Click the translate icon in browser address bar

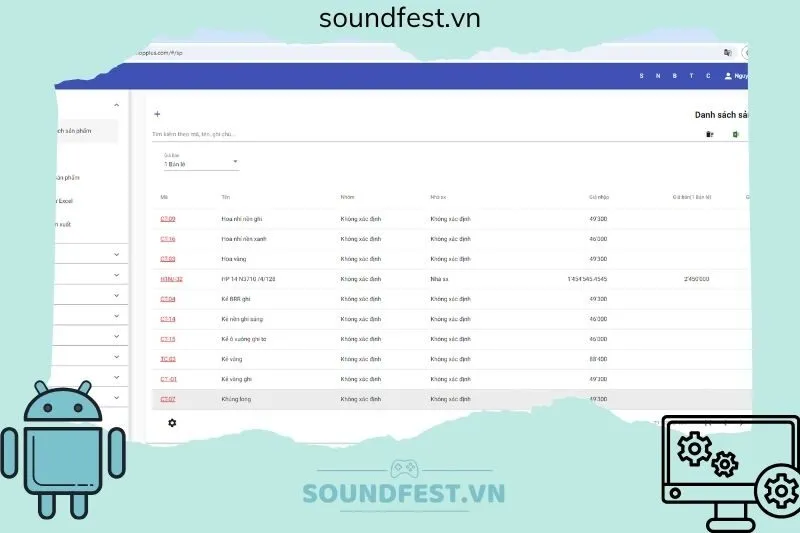coord(727,52)
